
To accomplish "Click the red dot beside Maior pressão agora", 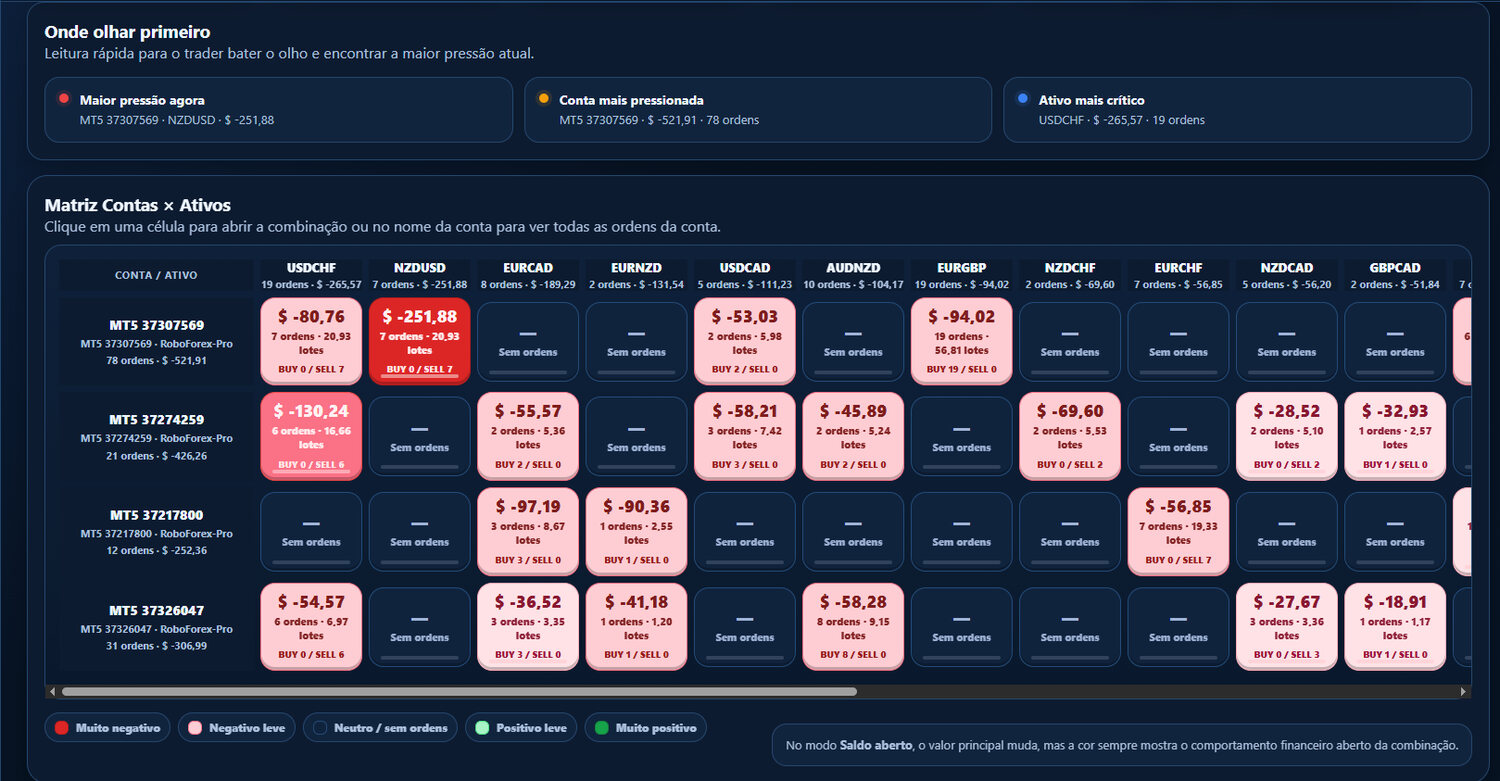I will click(x=64, y=98).
